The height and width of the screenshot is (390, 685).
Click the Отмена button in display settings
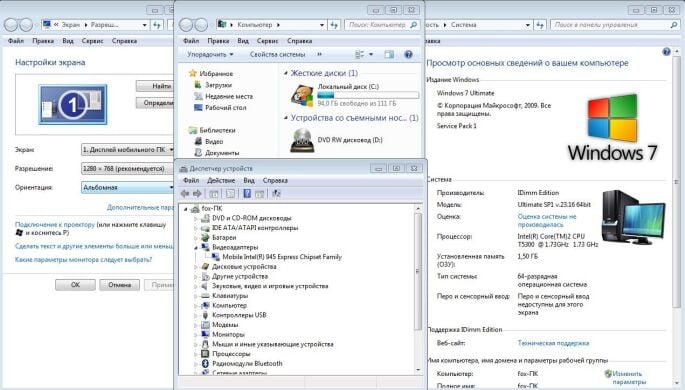pyautogui.click(x=119, y=285)
